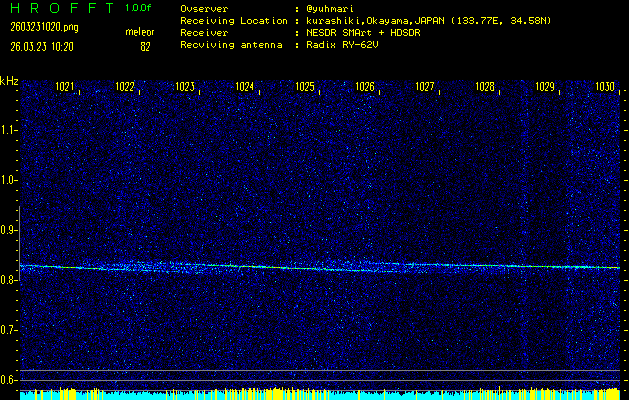Jump to the 1025 time marker
Image resolution: width=629 pixels, height=400 pixels.
coord(305,87)
